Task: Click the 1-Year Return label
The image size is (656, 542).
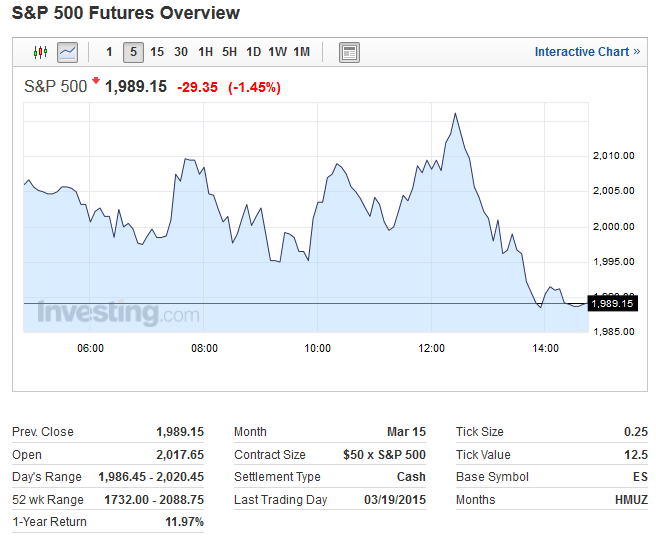Action: (49, 522)
